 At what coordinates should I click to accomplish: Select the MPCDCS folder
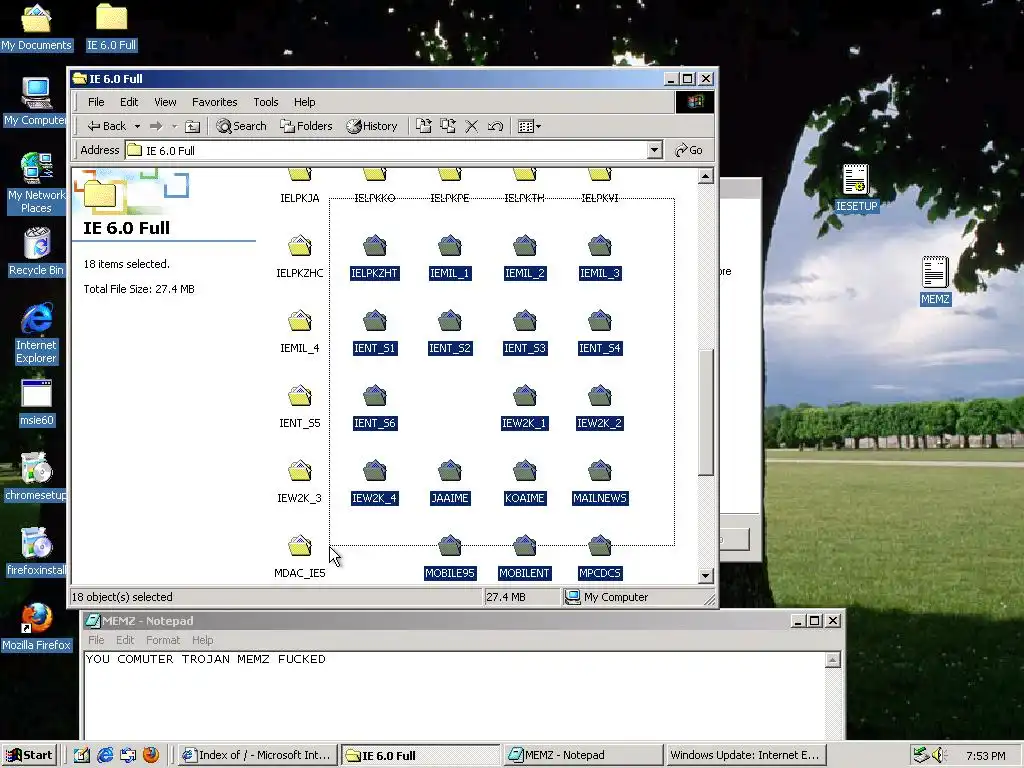coord(600,556)
